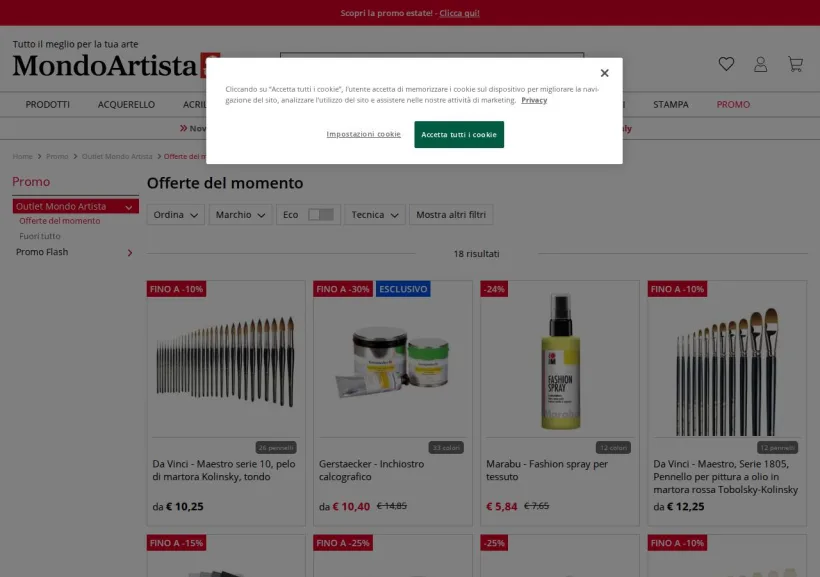Image resolution: width=820 pixels, height=577 pixels.
Task: Open Da Vinci Maestro Serie 1805 title
Action: click(726, 476)
